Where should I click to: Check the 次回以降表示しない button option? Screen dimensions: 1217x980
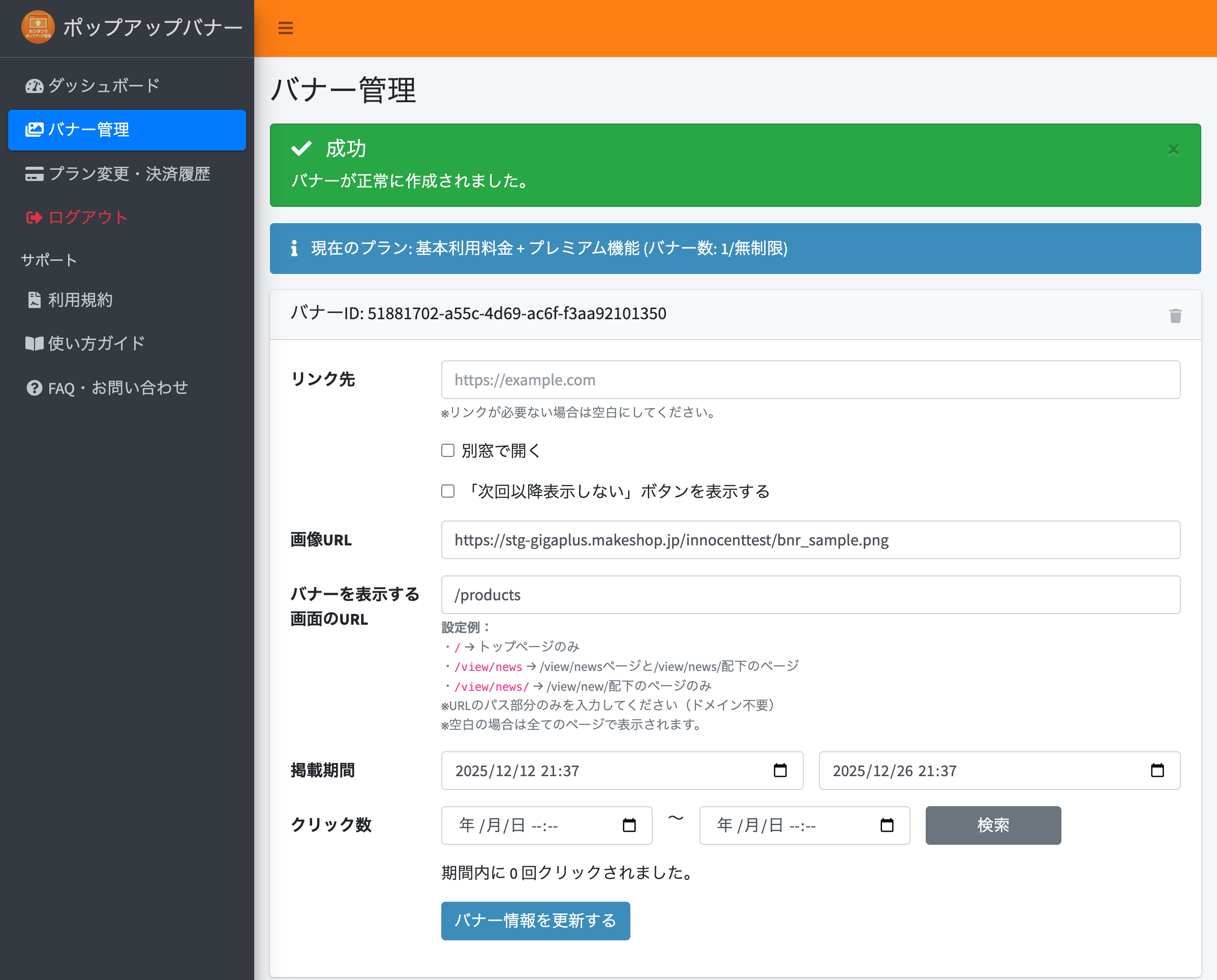point(448,491)
